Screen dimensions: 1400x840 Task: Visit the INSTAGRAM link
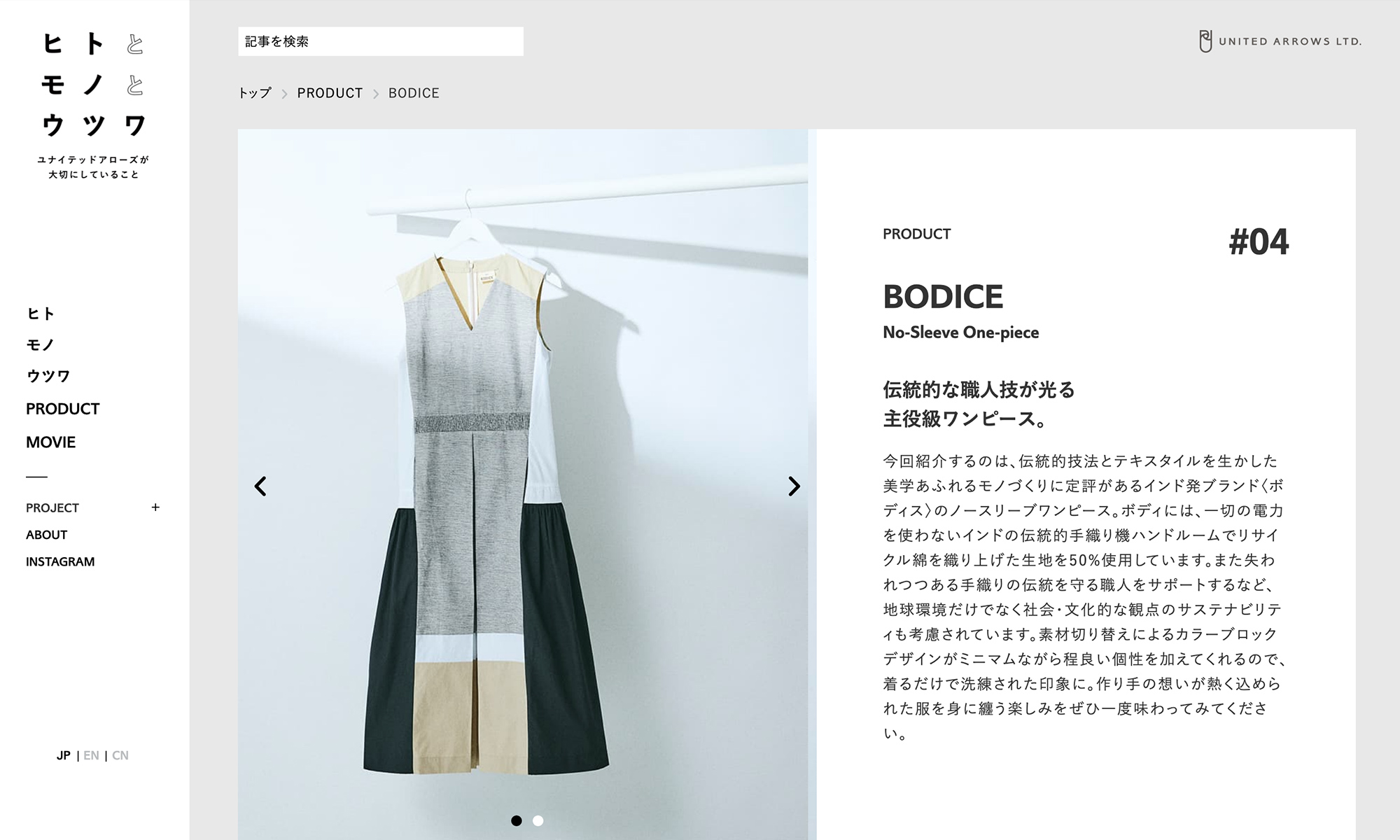(60, 561)
